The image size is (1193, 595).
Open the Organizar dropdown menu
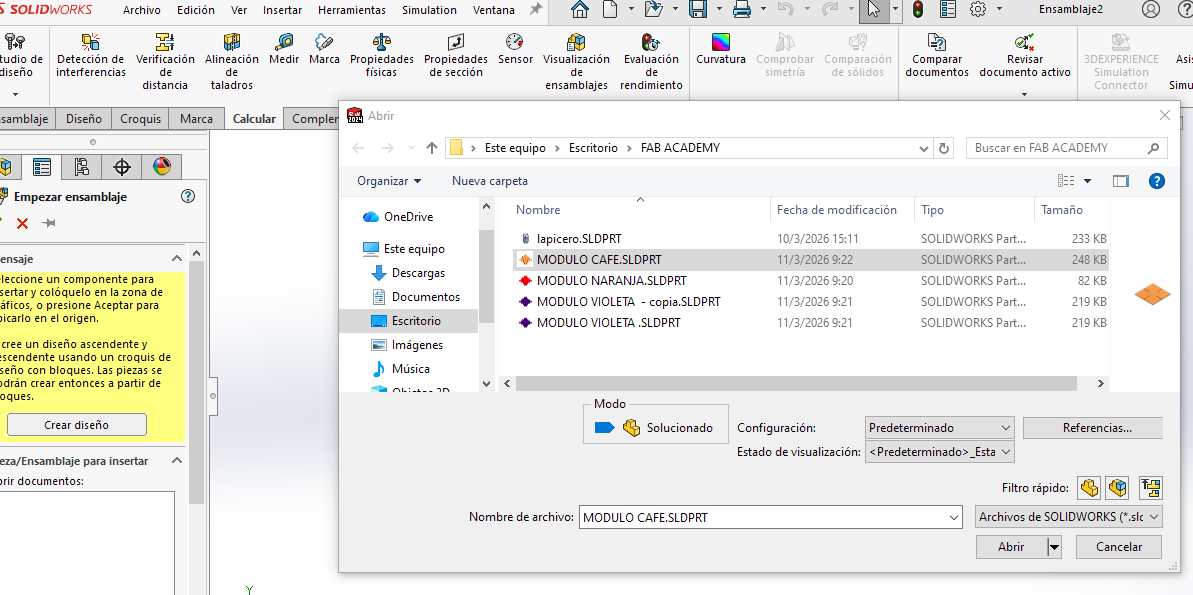click(389, 180)
